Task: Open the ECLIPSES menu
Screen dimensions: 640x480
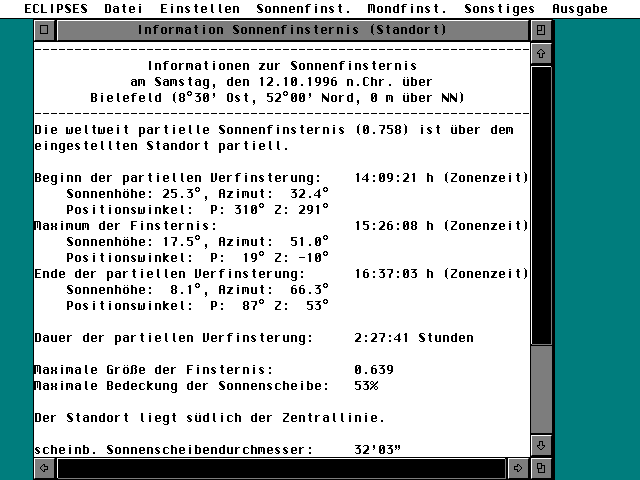Action: click(46, 8)
